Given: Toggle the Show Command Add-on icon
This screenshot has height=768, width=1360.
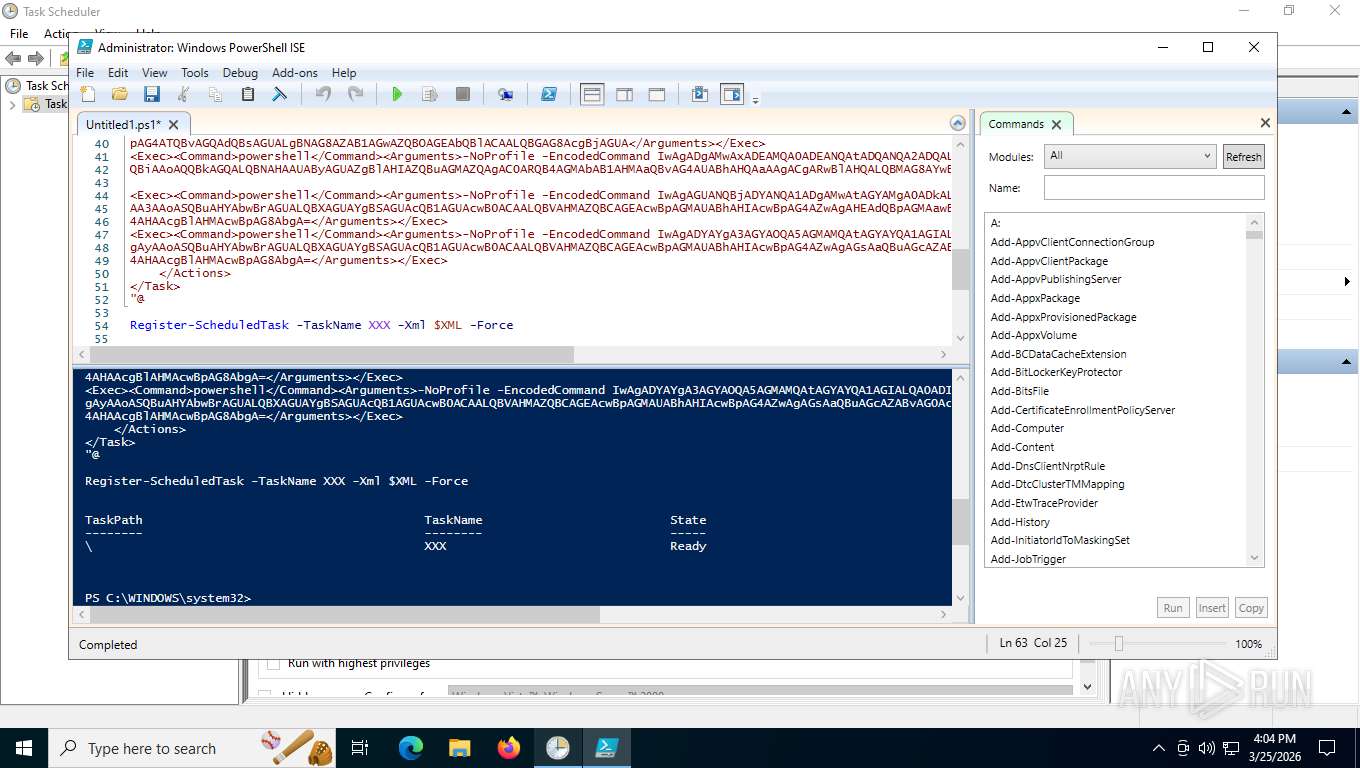Looking at the screenshot, I should pos(733,94).
